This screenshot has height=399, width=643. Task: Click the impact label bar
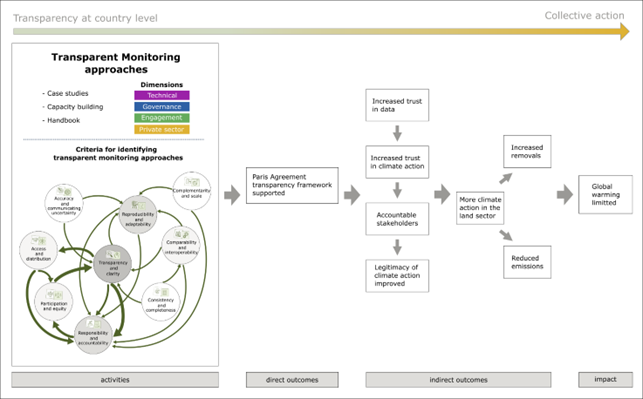[x=605, y=379]
